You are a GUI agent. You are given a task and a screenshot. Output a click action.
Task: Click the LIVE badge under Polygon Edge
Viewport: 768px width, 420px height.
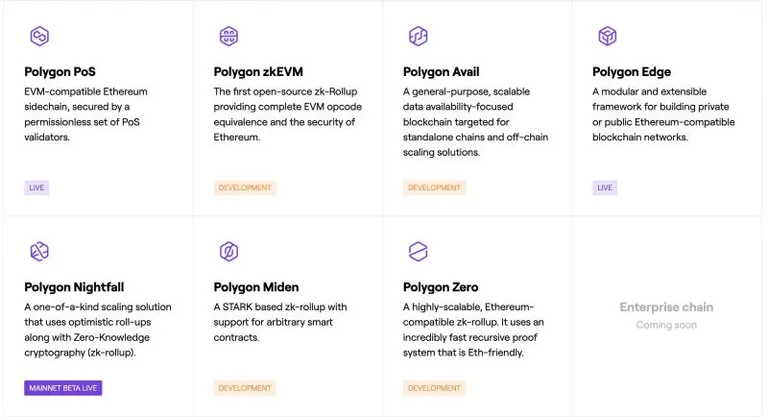coord(605,188)
